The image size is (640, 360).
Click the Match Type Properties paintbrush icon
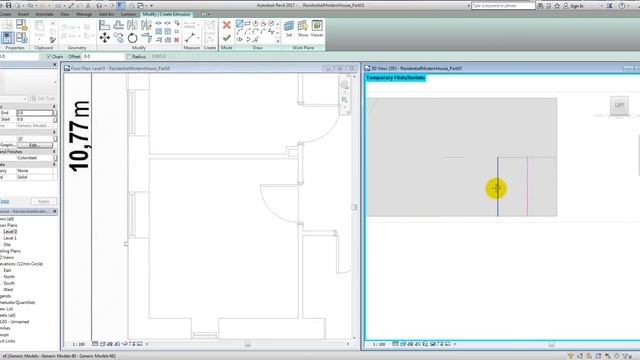[x=53, y=40]
